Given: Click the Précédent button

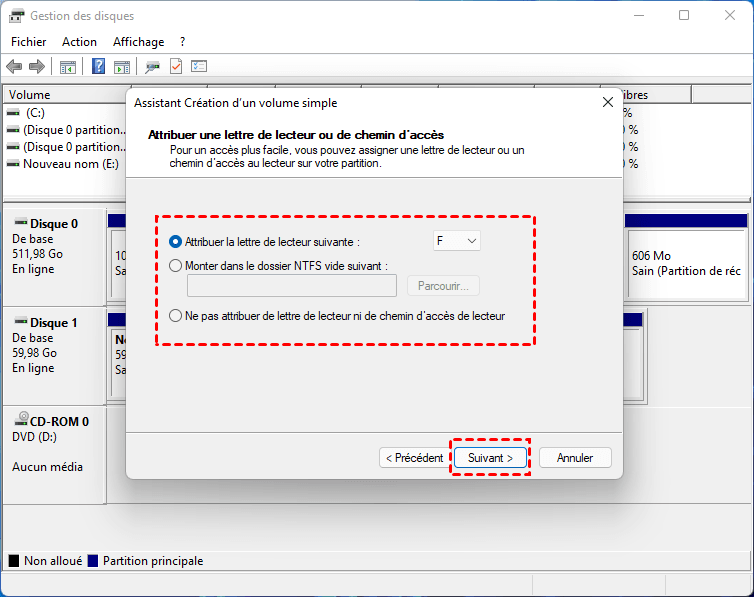Looking at the screenshot, I should click(415, 458).
